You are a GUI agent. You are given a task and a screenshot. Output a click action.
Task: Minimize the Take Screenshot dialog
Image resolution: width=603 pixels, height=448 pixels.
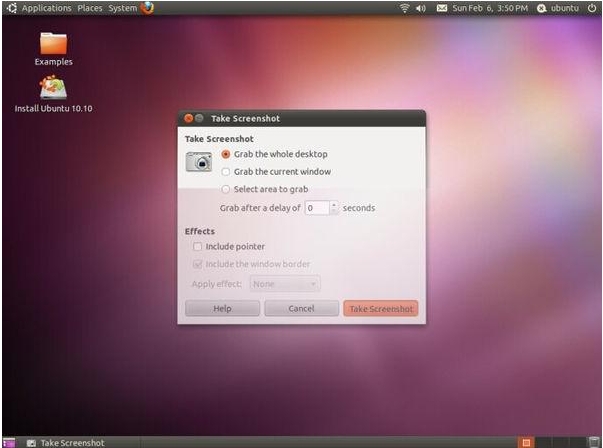pyautogui.click(x=199, y=118)
